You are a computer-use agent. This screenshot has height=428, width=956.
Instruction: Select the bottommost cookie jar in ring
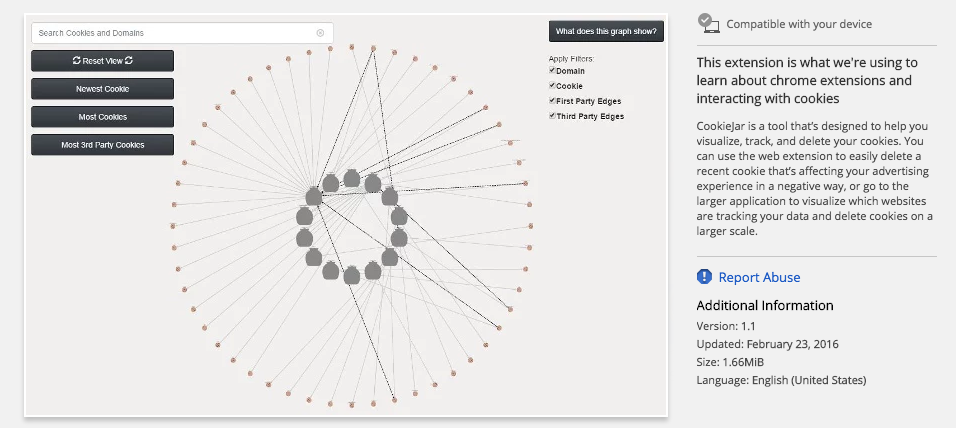pyautogui.click(x=352, y=275)
